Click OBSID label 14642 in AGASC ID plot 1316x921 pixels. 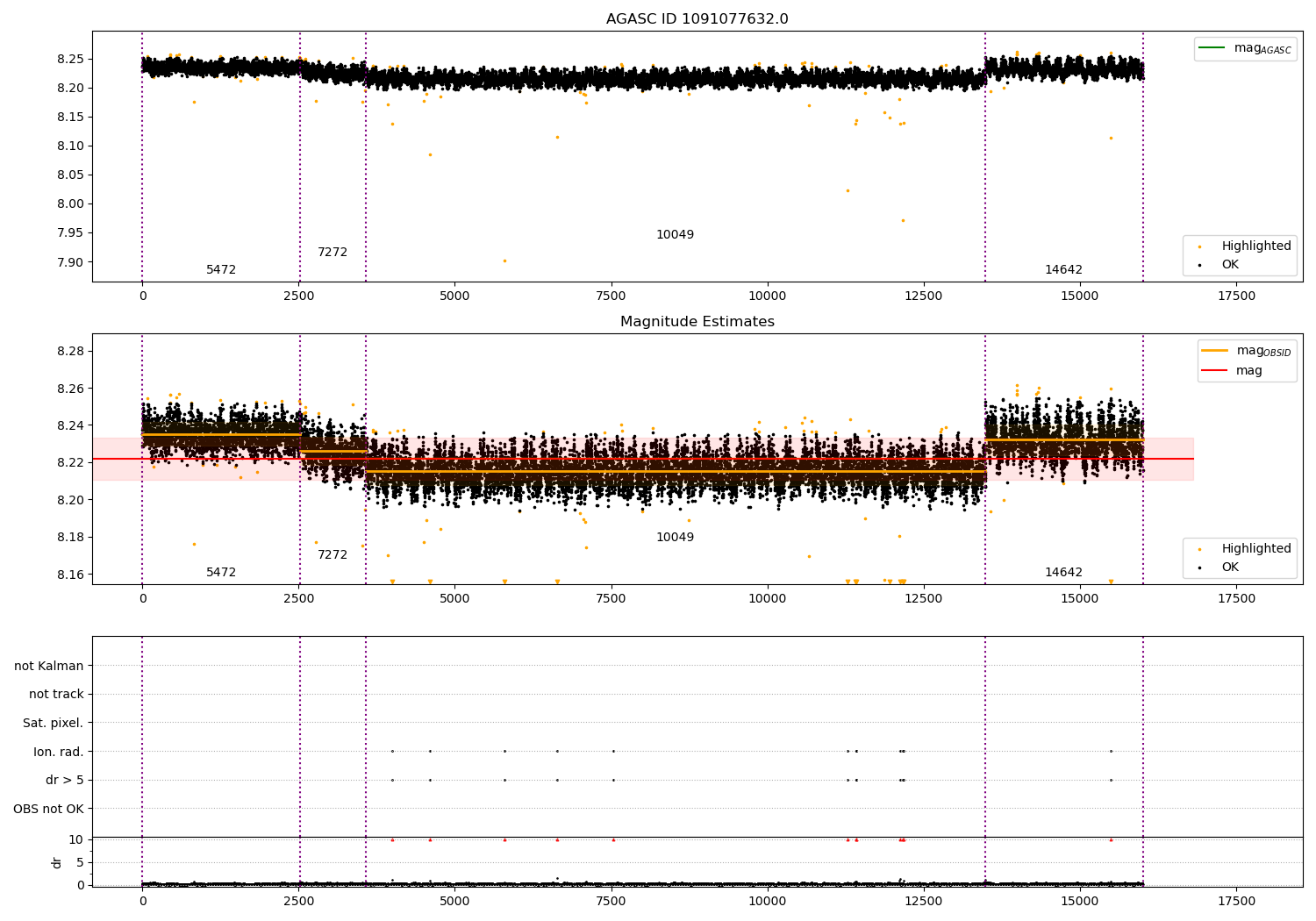tap(1063, 270)
